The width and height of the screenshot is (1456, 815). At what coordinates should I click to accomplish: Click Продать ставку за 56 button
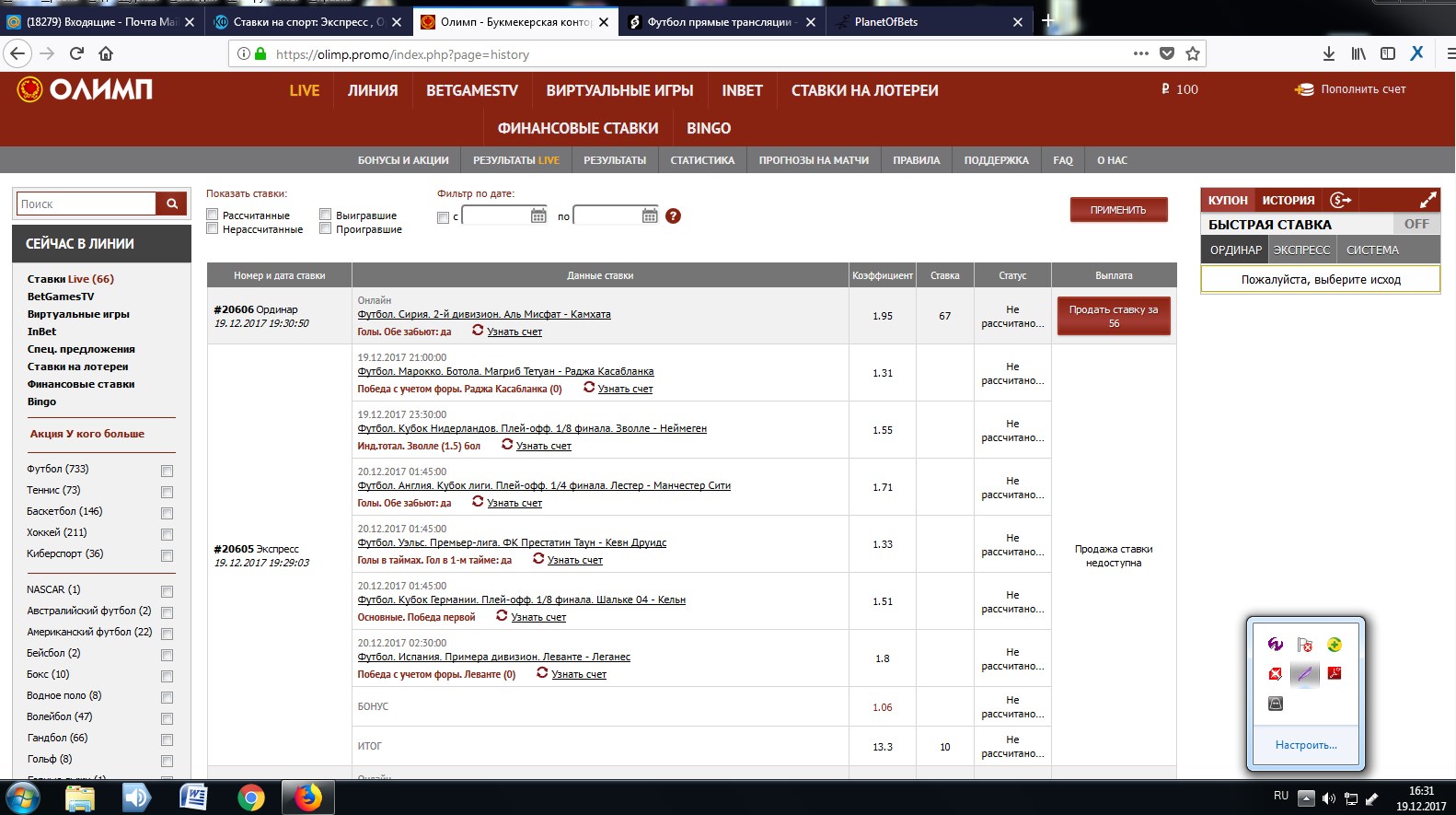click(1114, 316)
